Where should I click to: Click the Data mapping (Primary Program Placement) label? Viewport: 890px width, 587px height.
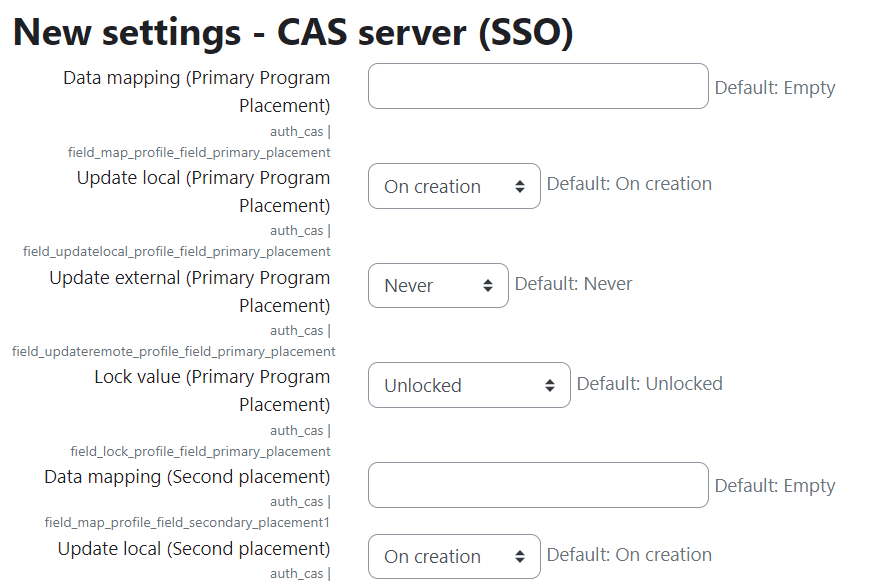click(196, 91)
